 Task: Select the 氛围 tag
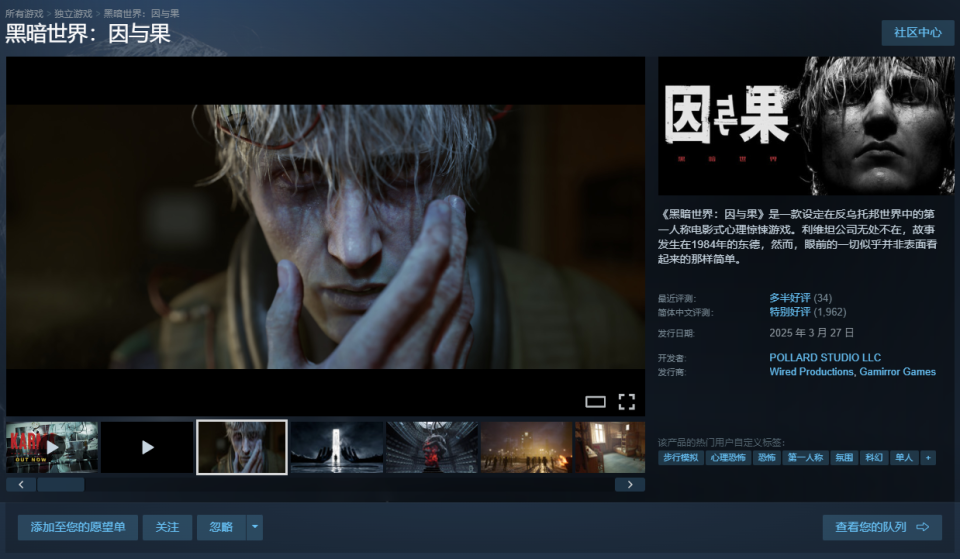[844, 457]
